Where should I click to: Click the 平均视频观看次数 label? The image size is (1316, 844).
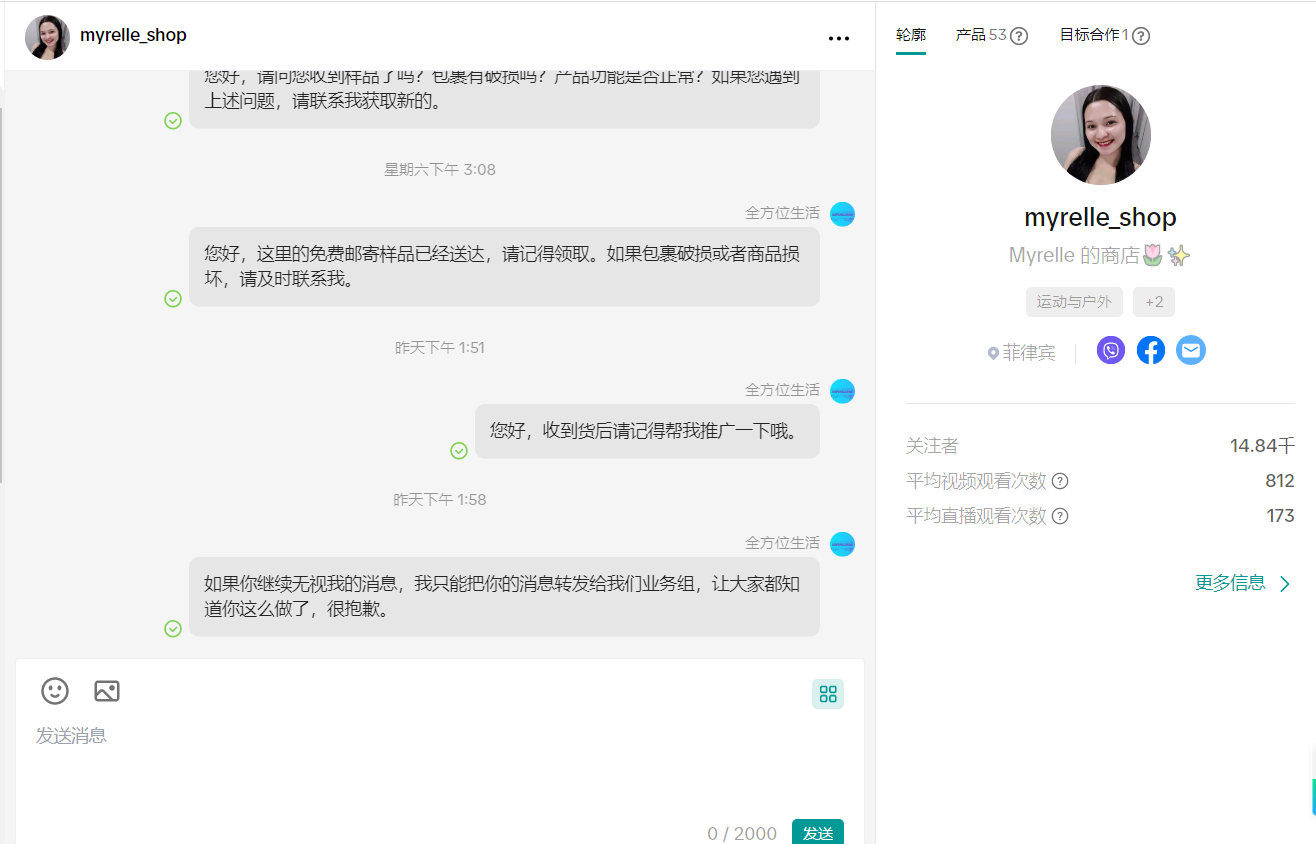[x=976, y=481]
